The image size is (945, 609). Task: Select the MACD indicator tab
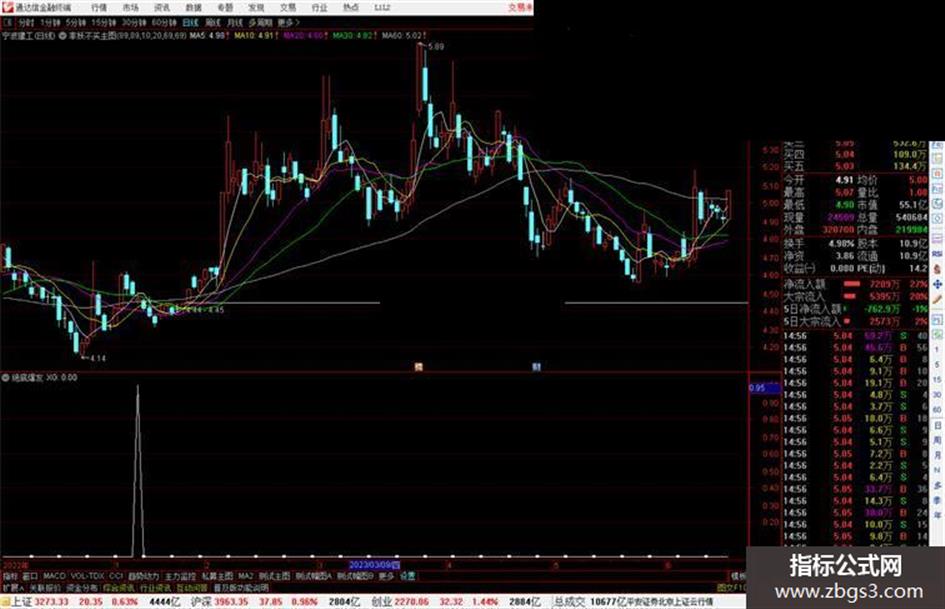click(x=54, y=576)
